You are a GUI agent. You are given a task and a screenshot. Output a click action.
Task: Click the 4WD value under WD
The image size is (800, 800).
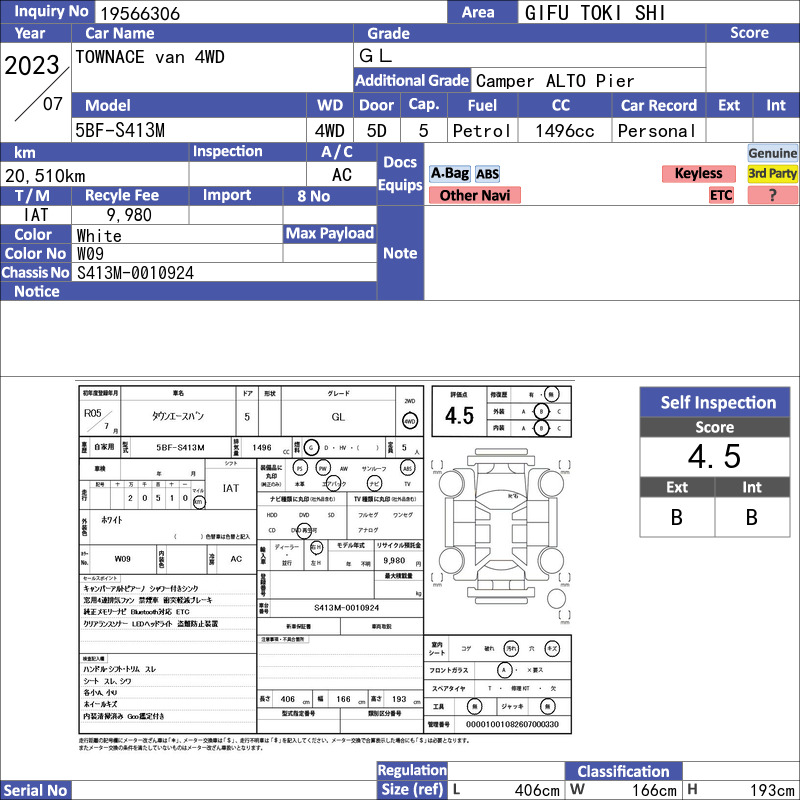[x=330, y=131]
